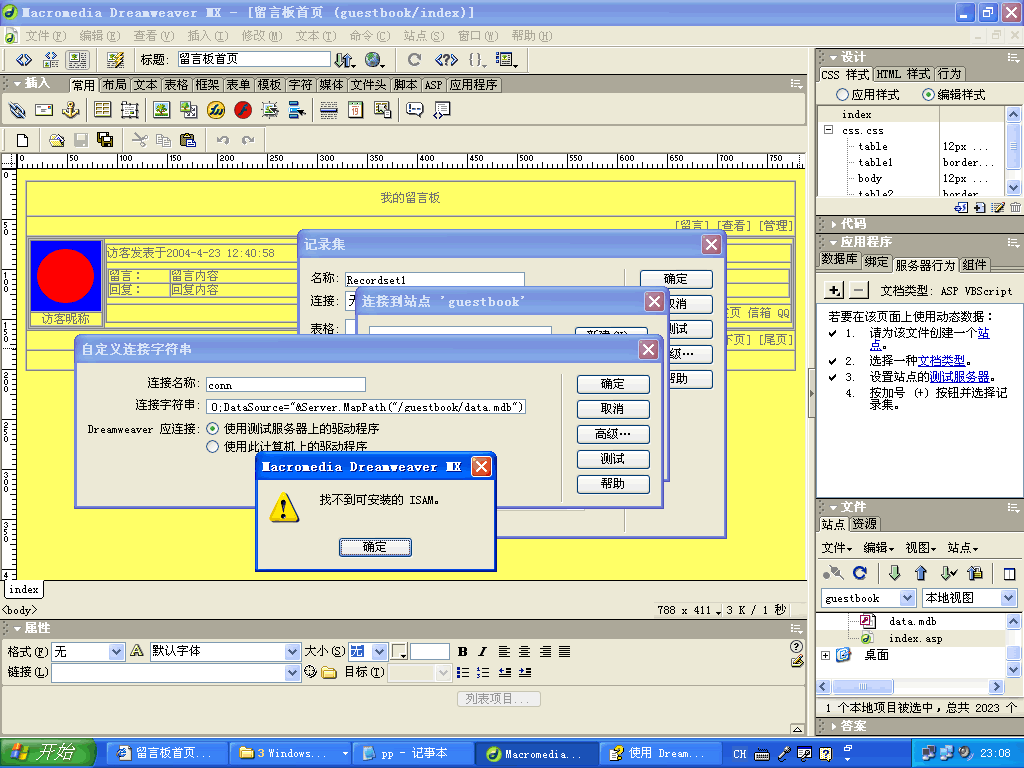
Task: Click the 标题 title field
Action: (x=253, y=59)
